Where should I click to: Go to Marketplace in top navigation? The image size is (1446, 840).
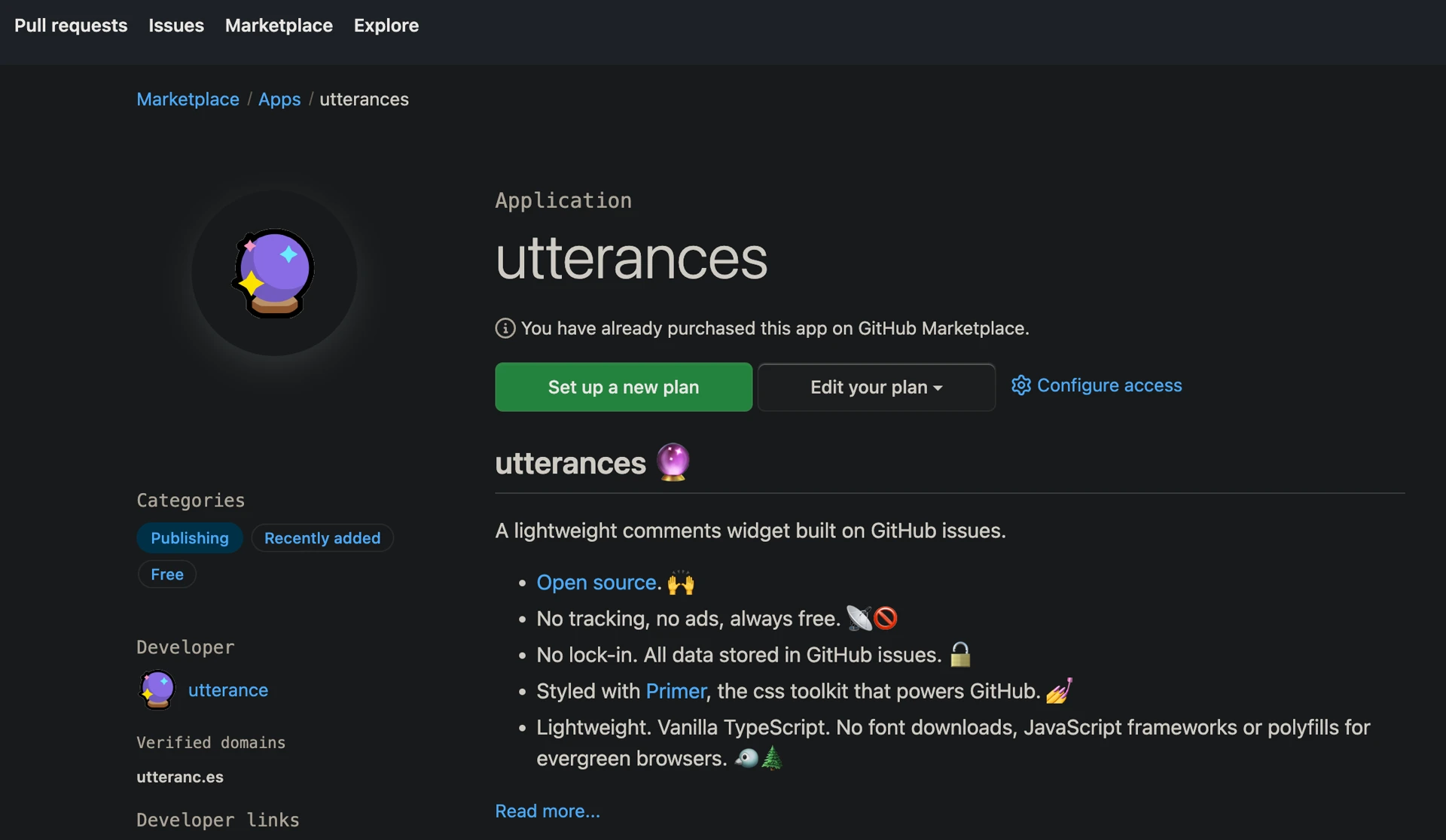tap(279, 25)
